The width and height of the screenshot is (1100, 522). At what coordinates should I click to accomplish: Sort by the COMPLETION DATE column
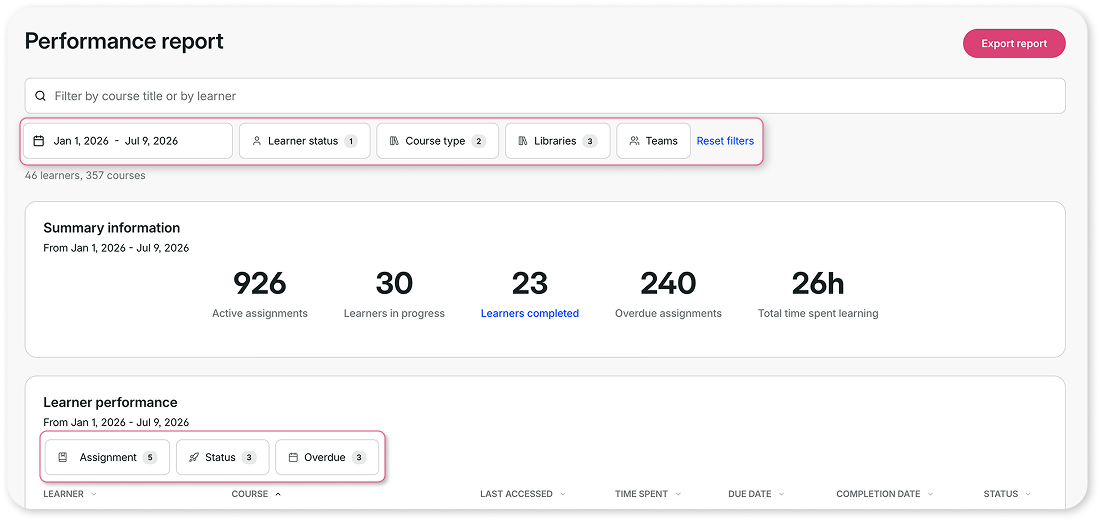[x=885, y=494]
